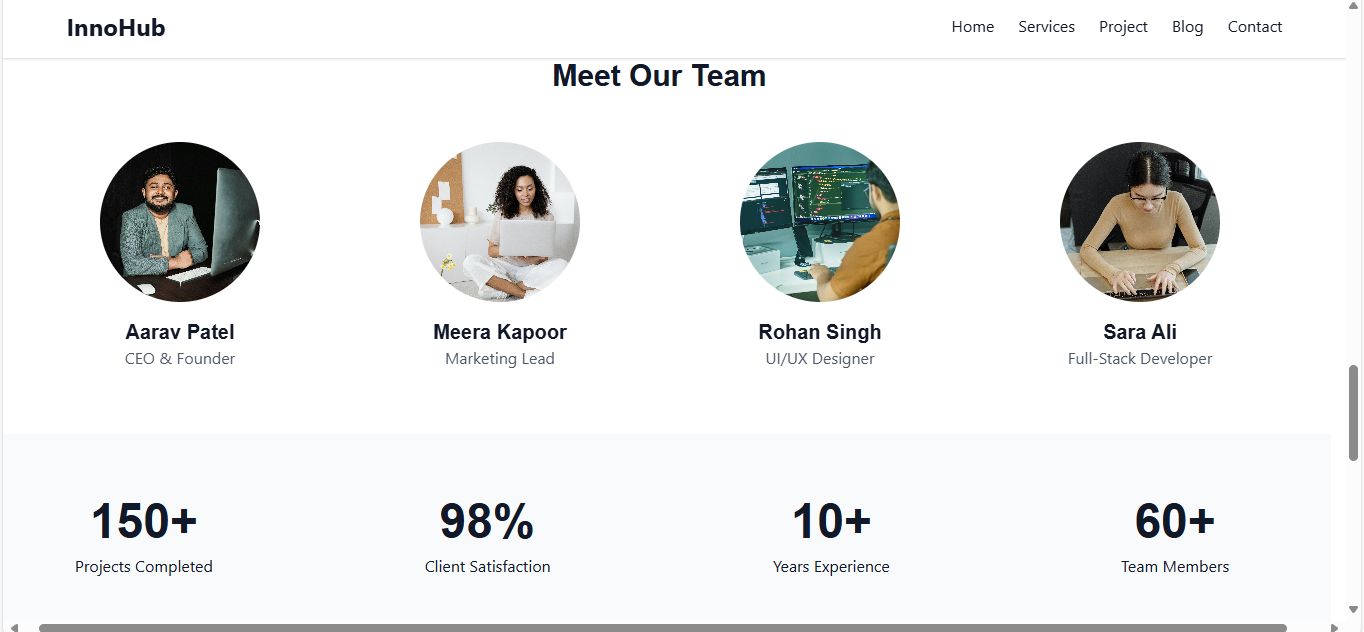1364x632 pixels.
Task: Click the 150+ Projects Completed stat
Action: click(x=144, y=522)
